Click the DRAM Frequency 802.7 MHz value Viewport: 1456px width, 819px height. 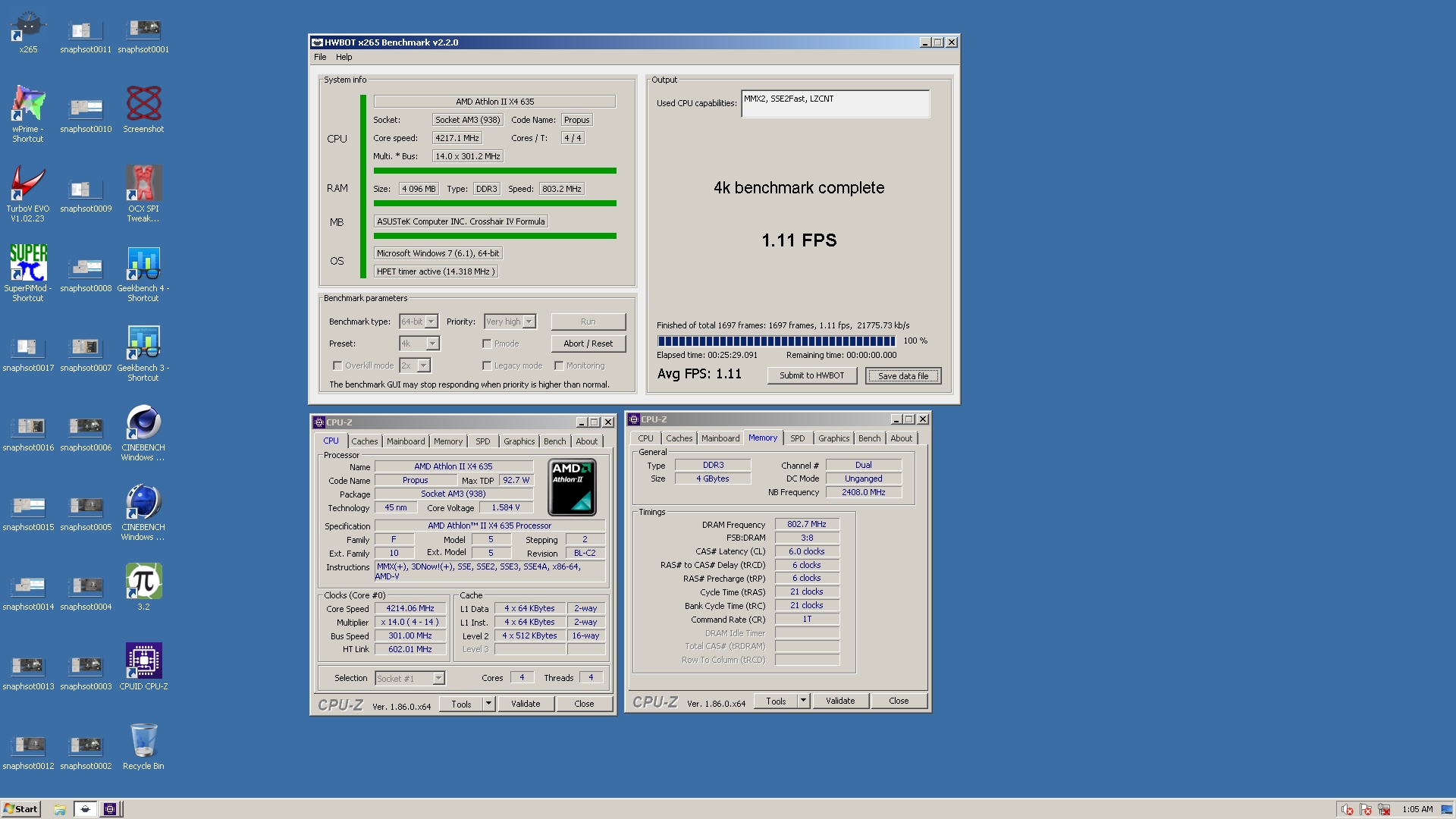(807, 524)
